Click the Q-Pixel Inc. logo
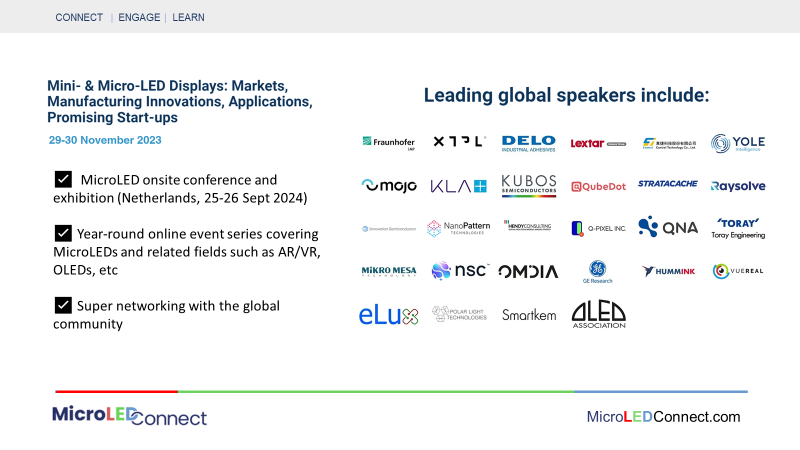 tap(598, 229)
